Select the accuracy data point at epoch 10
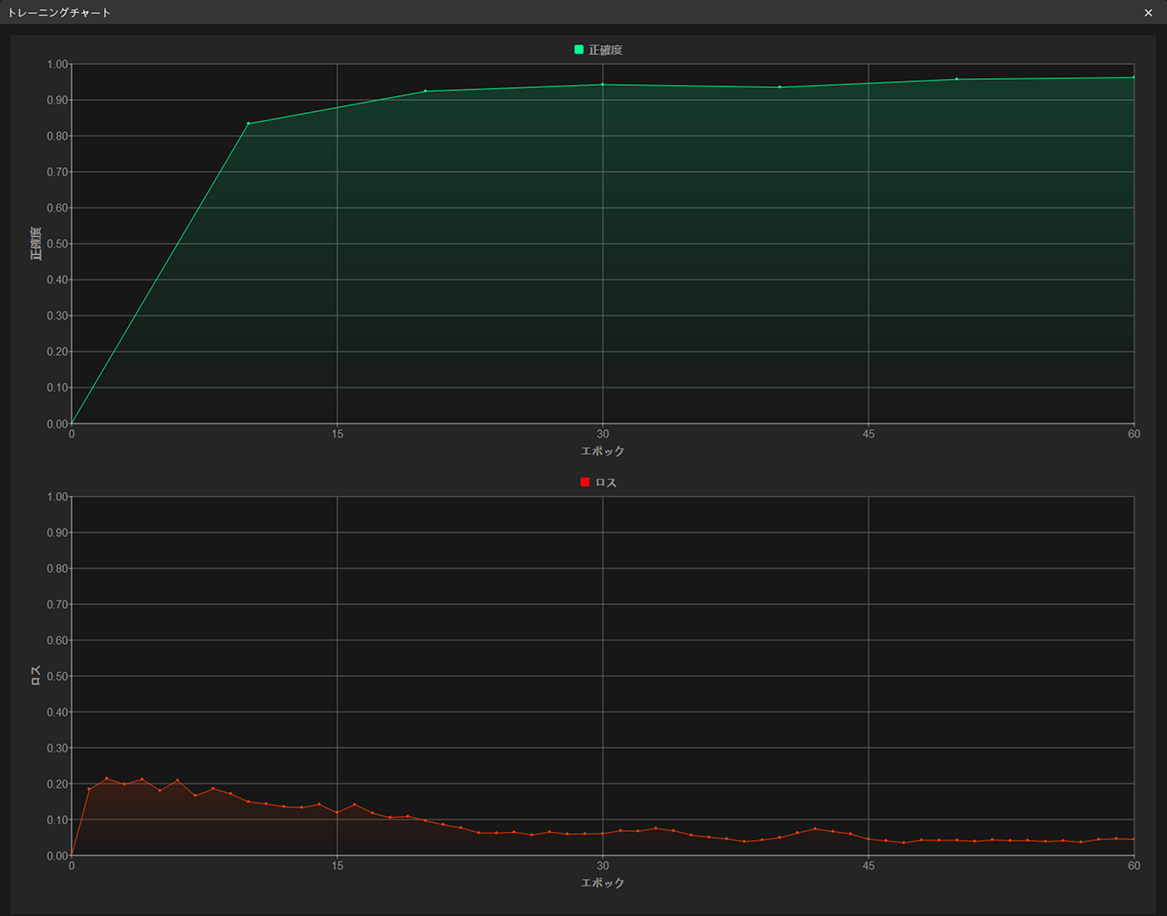 (x=249, y=124)
